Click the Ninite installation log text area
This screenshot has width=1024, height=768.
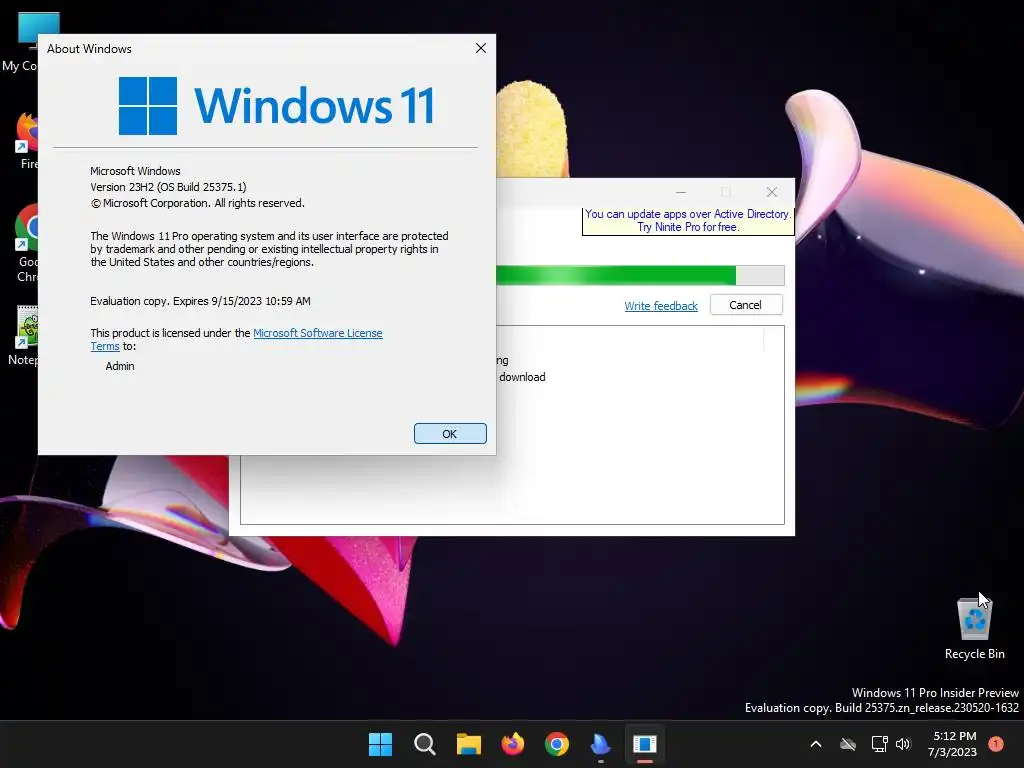[x=512, y=424]
